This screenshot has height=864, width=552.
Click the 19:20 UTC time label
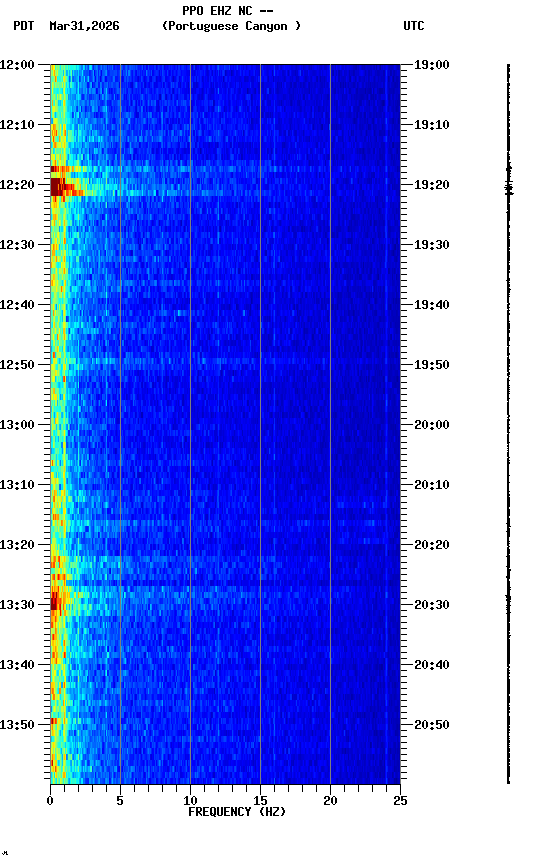[432, 185]
